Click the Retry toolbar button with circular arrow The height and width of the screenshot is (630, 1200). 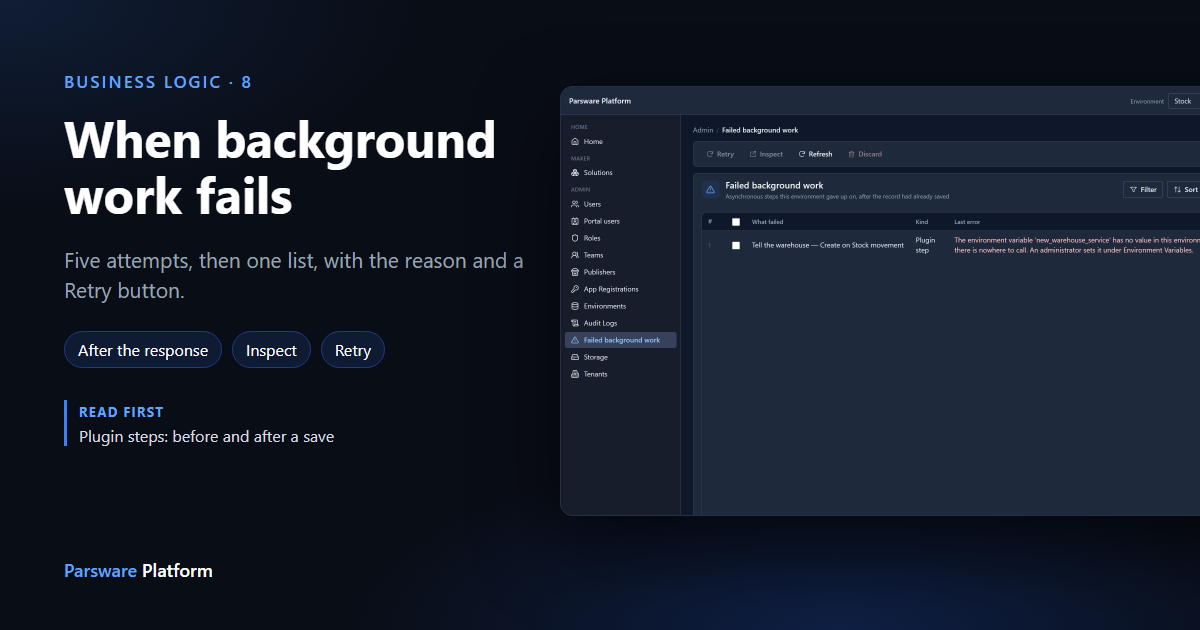[x=720, y=154]
